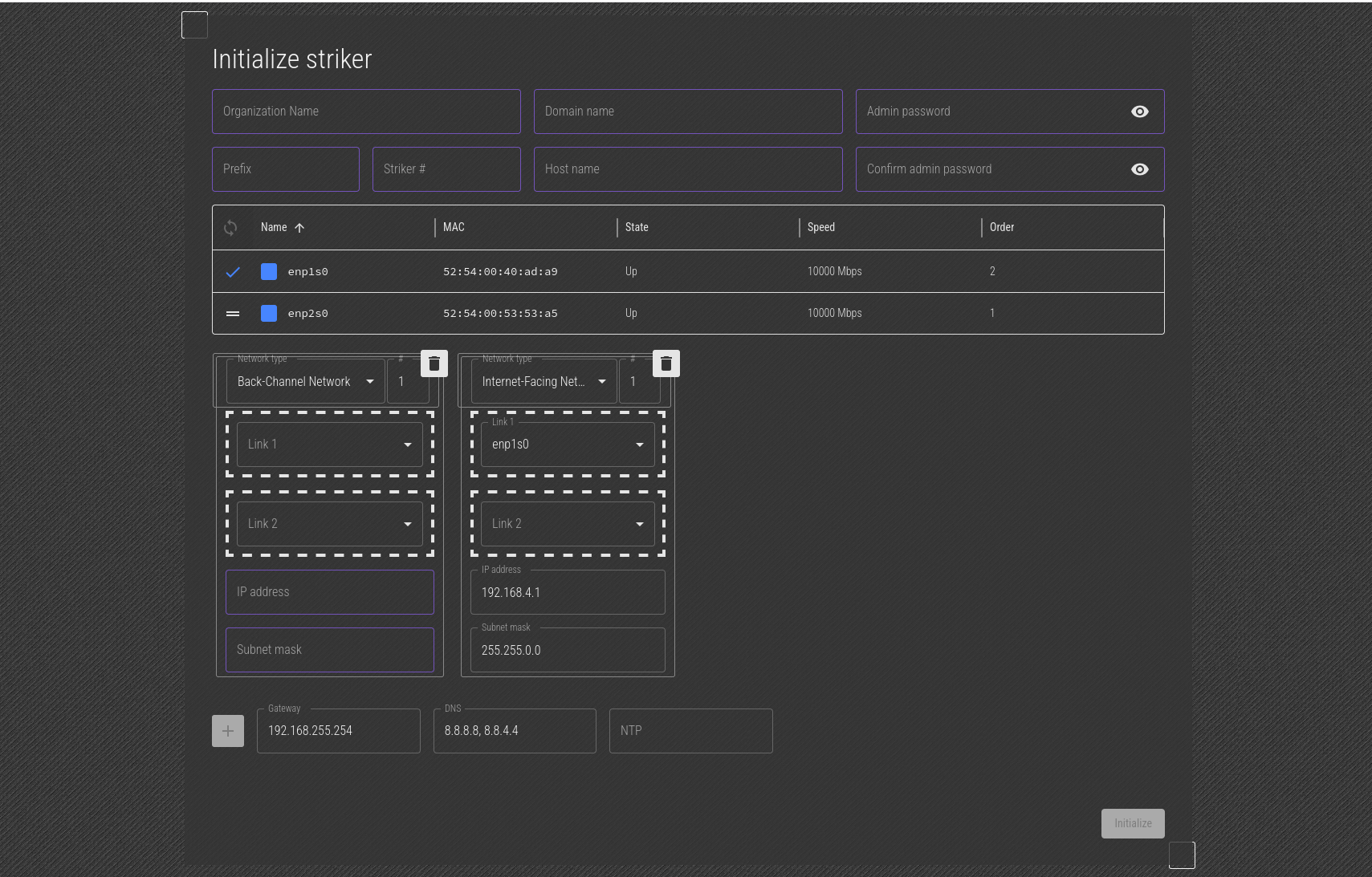Click the enp1s0 interface name
The width and height of the screenshot is (1372, 877).
pyautogui.click(x=308, y=272)
